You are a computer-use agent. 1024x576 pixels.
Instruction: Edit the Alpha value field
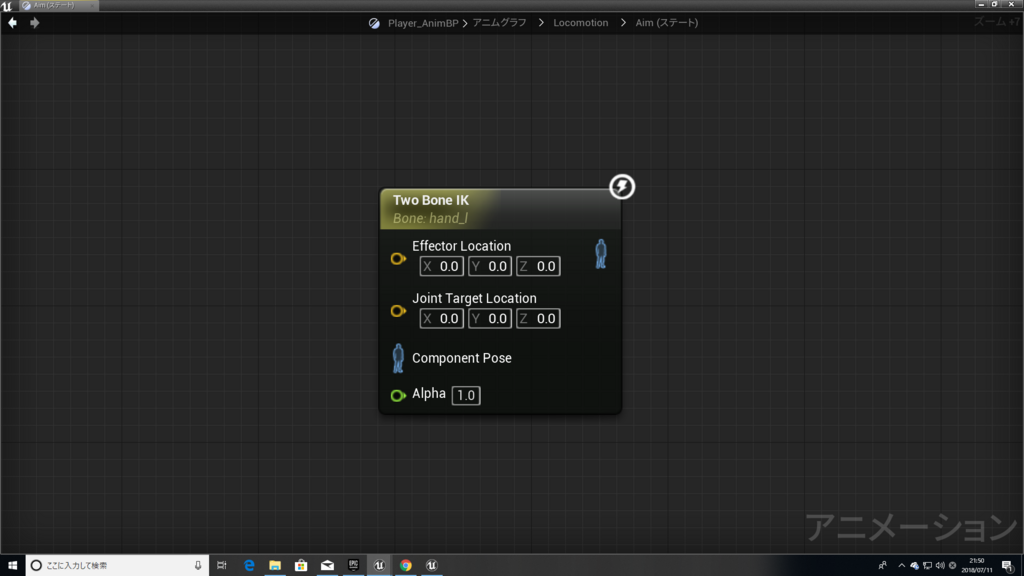(x=466, y=395)
